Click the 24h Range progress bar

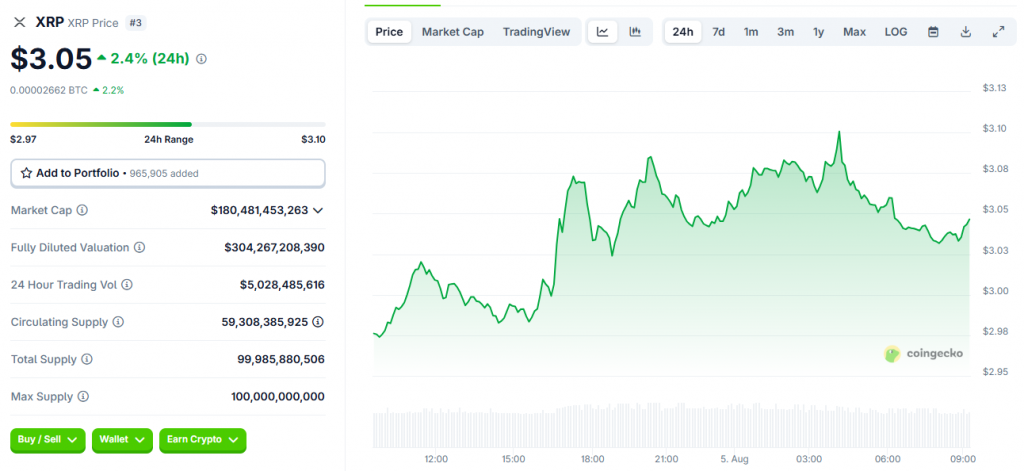pos(167,125)
